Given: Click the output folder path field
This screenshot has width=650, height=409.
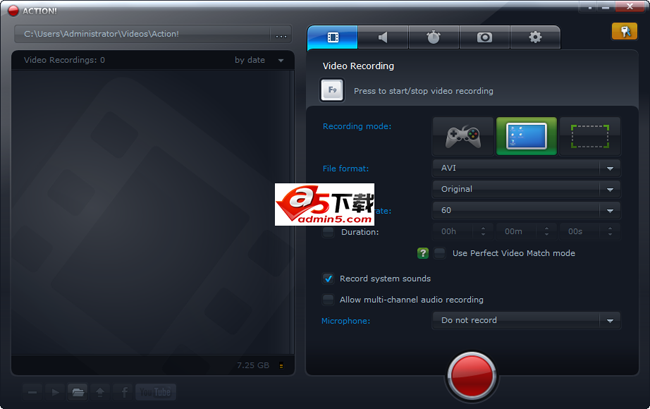Looking at the screenshot, I should click(x=143, y=34).
